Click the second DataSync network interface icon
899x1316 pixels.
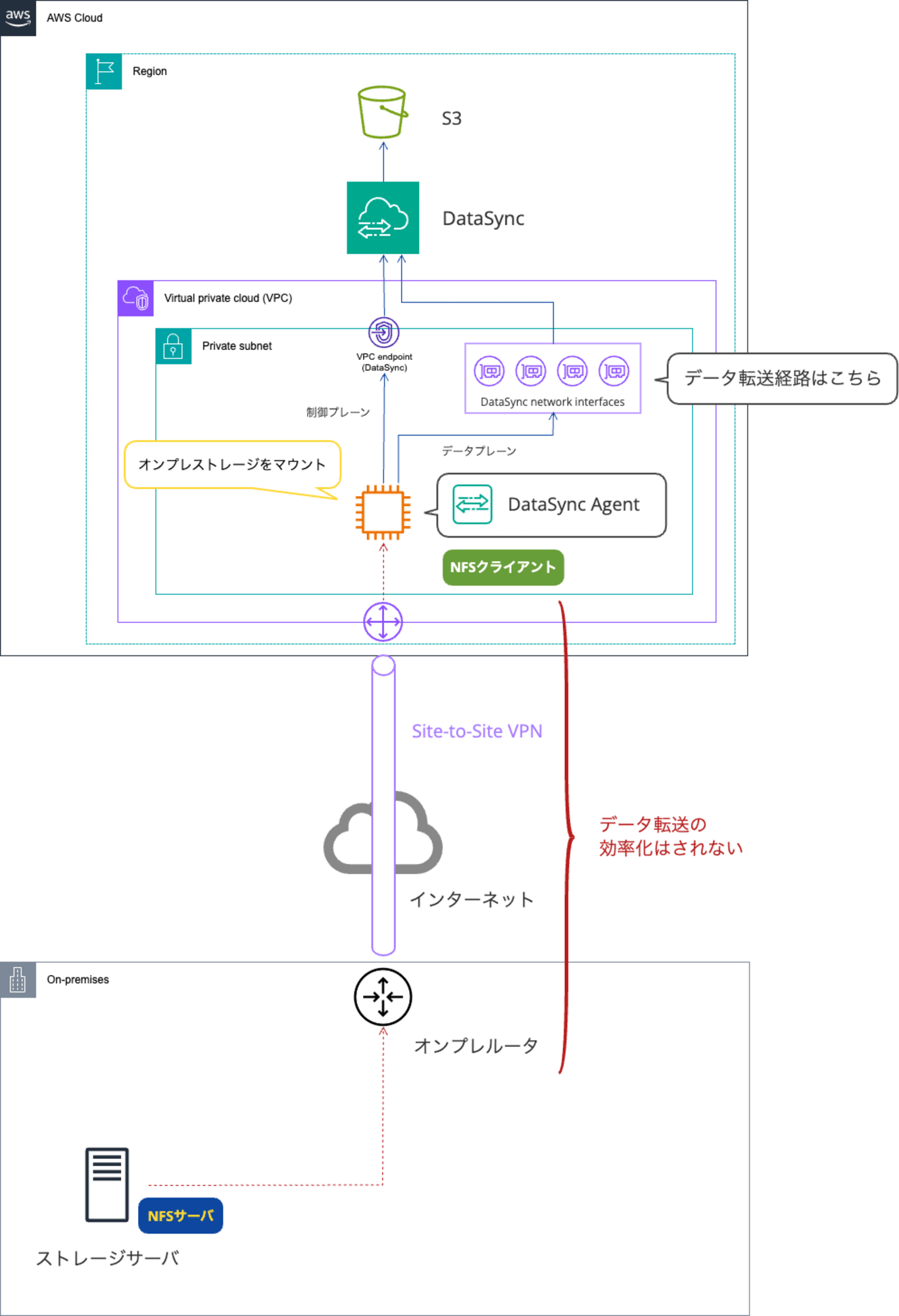click(531, 371)
